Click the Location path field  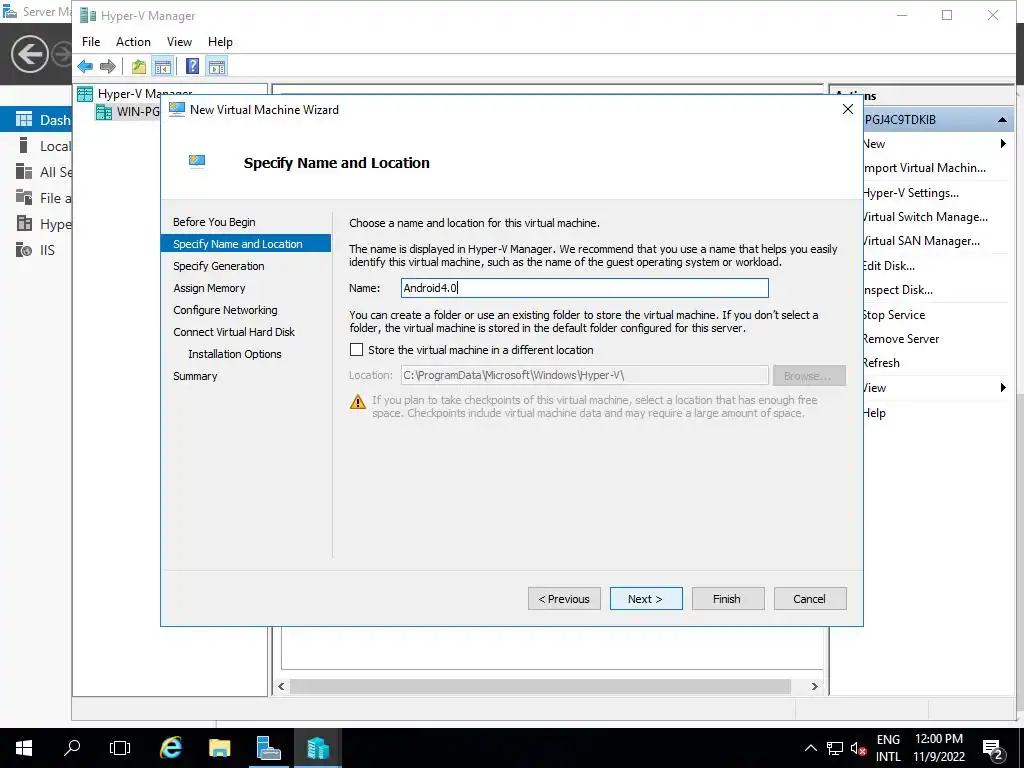584,376
